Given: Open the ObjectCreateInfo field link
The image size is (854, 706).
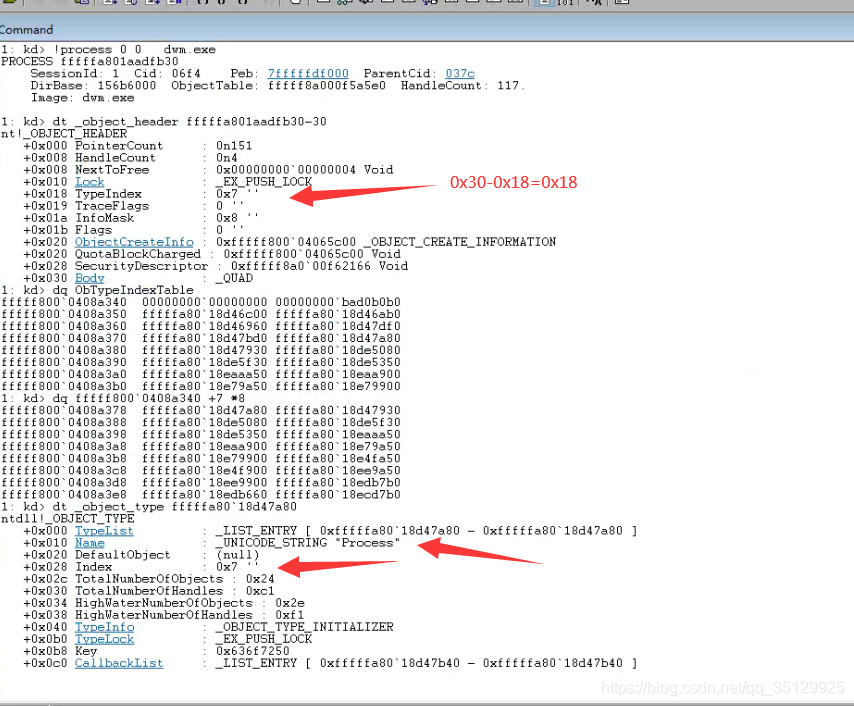Looking at the screenshot, I should pyautogui.click(x=134, y=242).
